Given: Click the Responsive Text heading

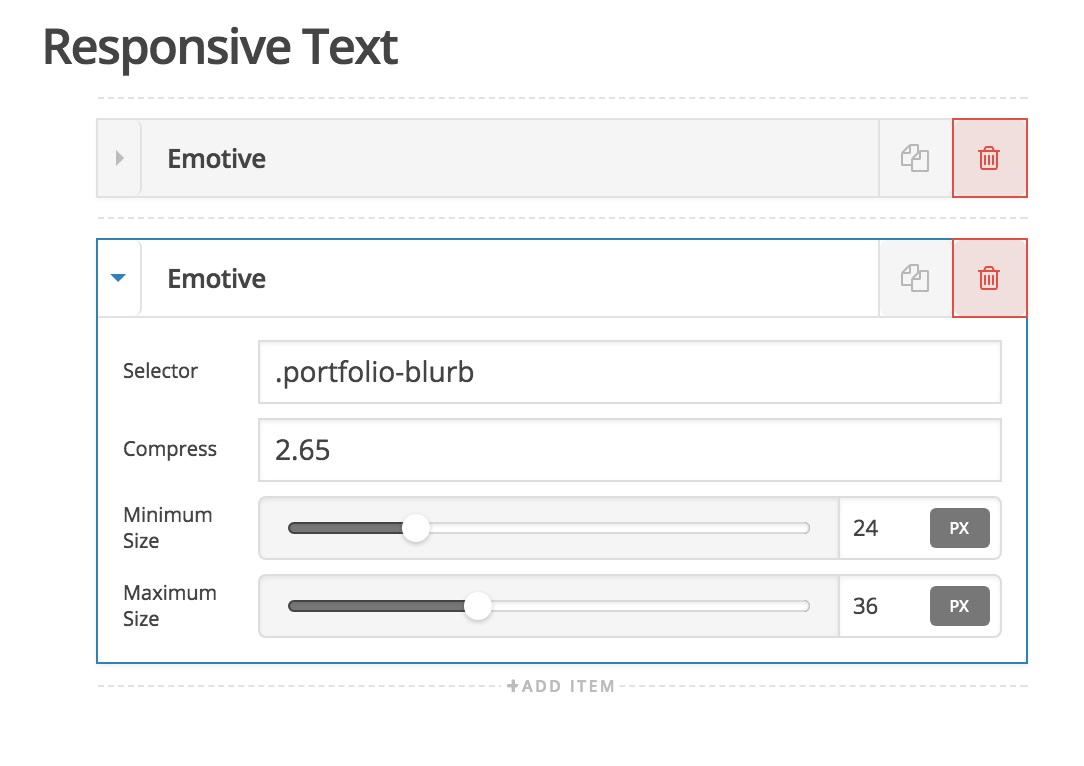Looking at the screenshot, I should click(x=220, y=47).
